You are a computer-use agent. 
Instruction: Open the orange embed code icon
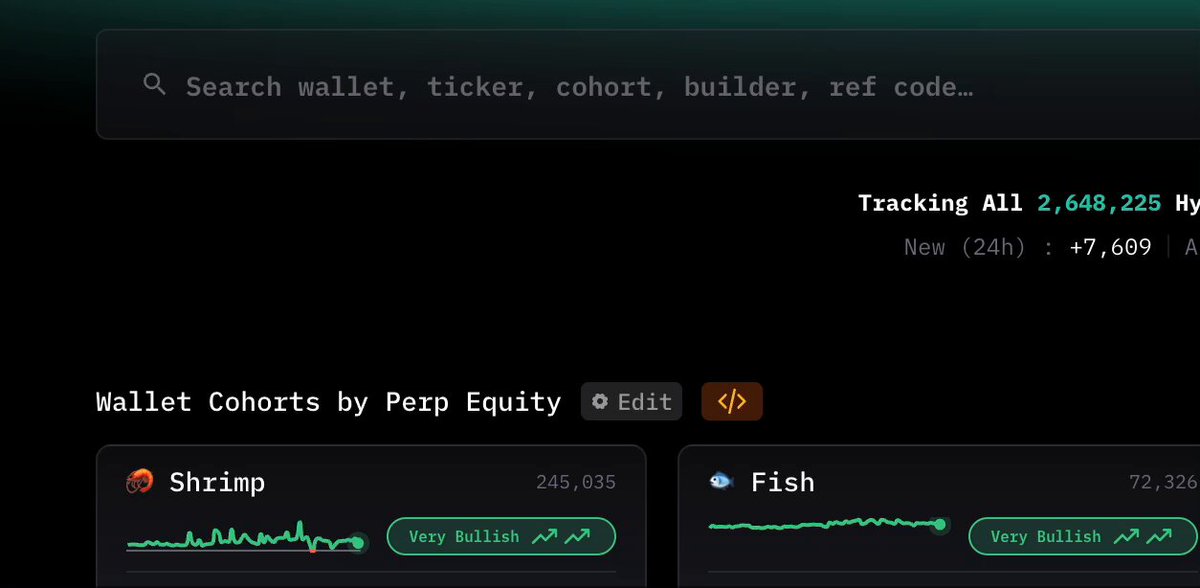point(732,401)
